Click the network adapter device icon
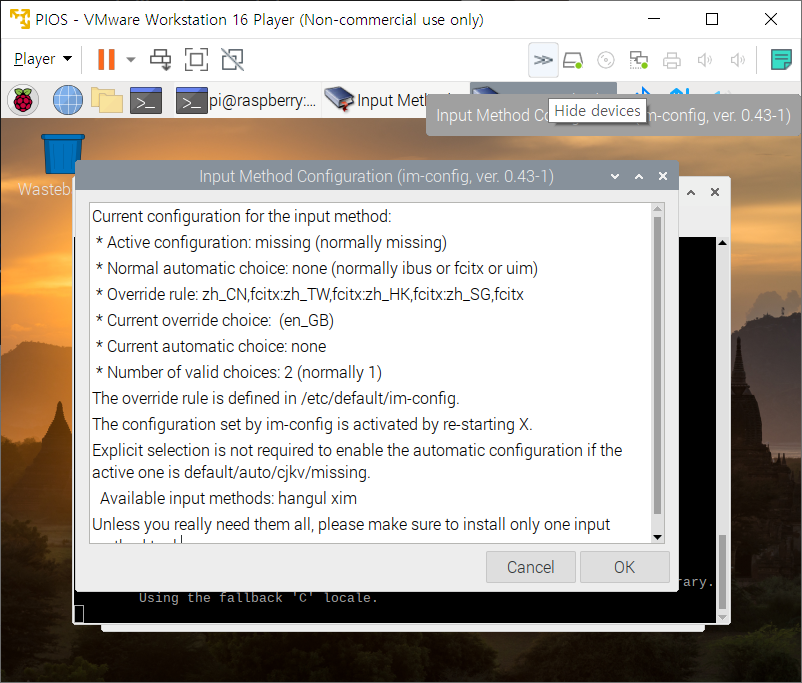802x683 pixels. [638, 60]
